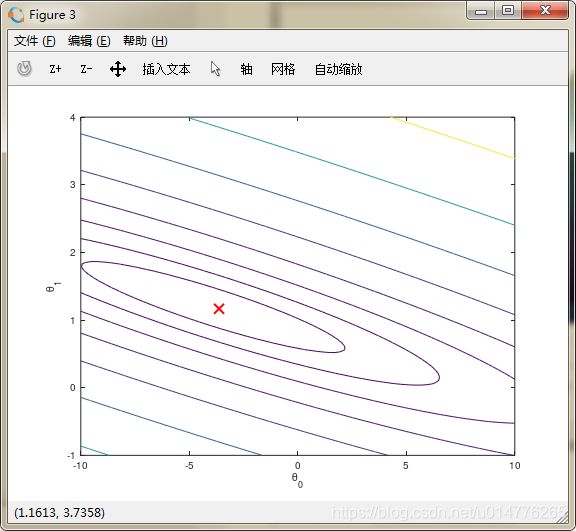The height and width of the screenshot is (531, 576).
Task: Open the 帮助 (H) menu
Action: pos(145,41)
